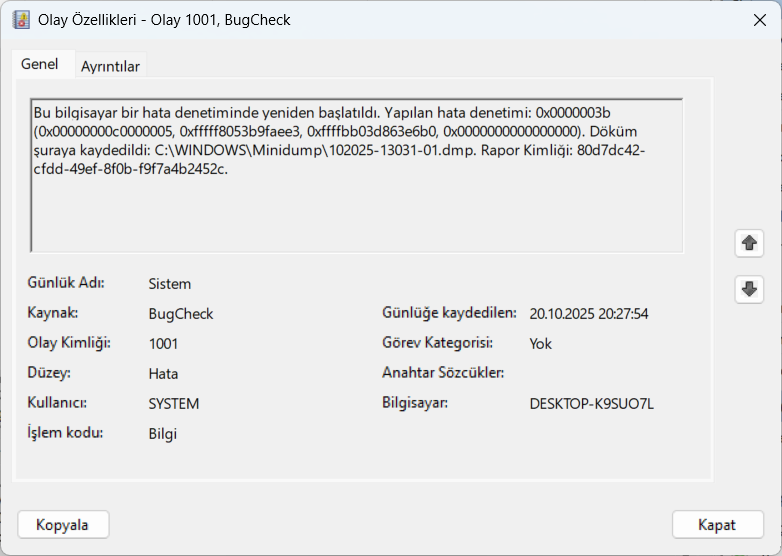
Task: Select the bug check code 0x0000003b
Action: pyautogui.click(x=573, y=113)
